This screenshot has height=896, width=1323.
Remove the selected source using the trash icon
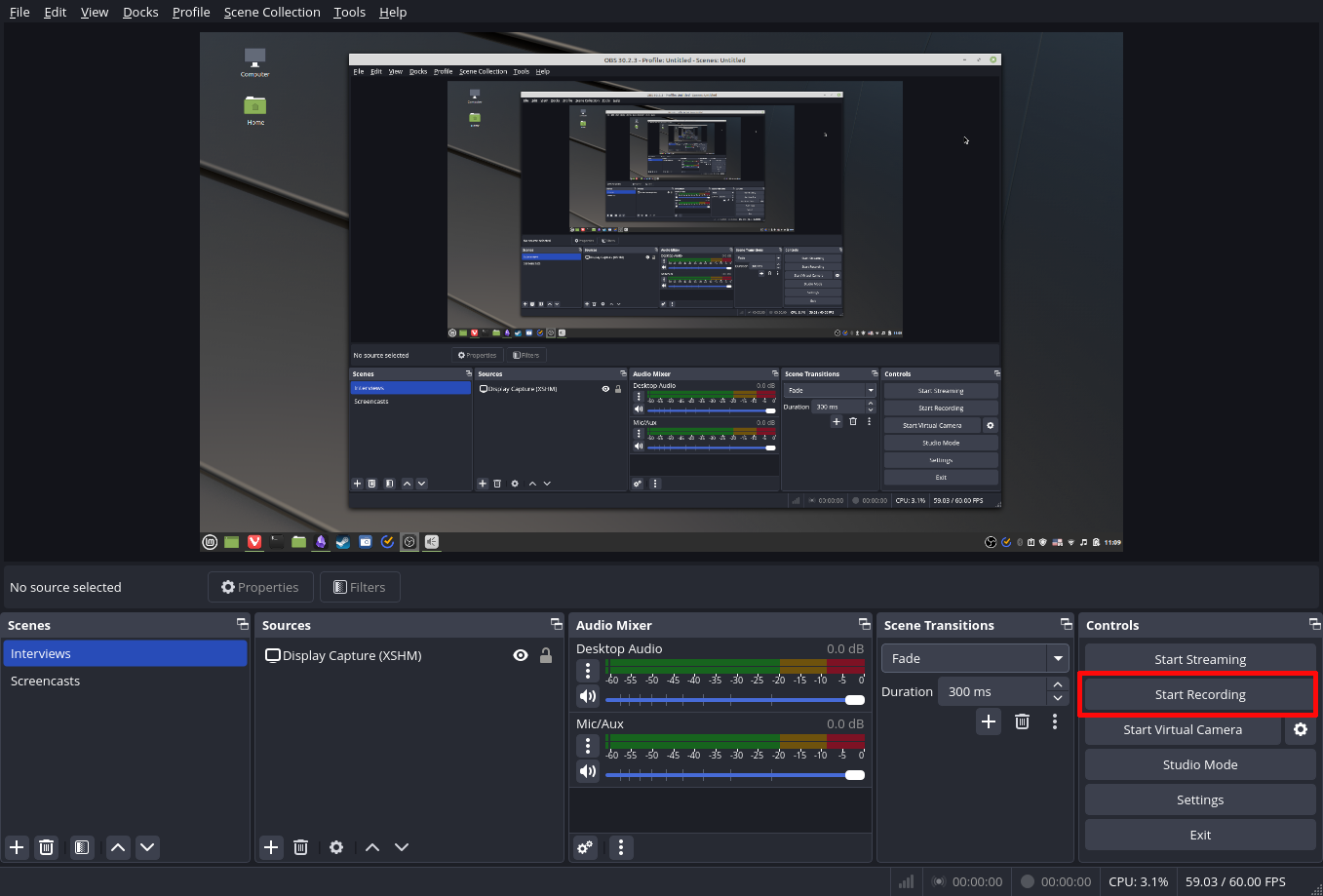[300, 847]
